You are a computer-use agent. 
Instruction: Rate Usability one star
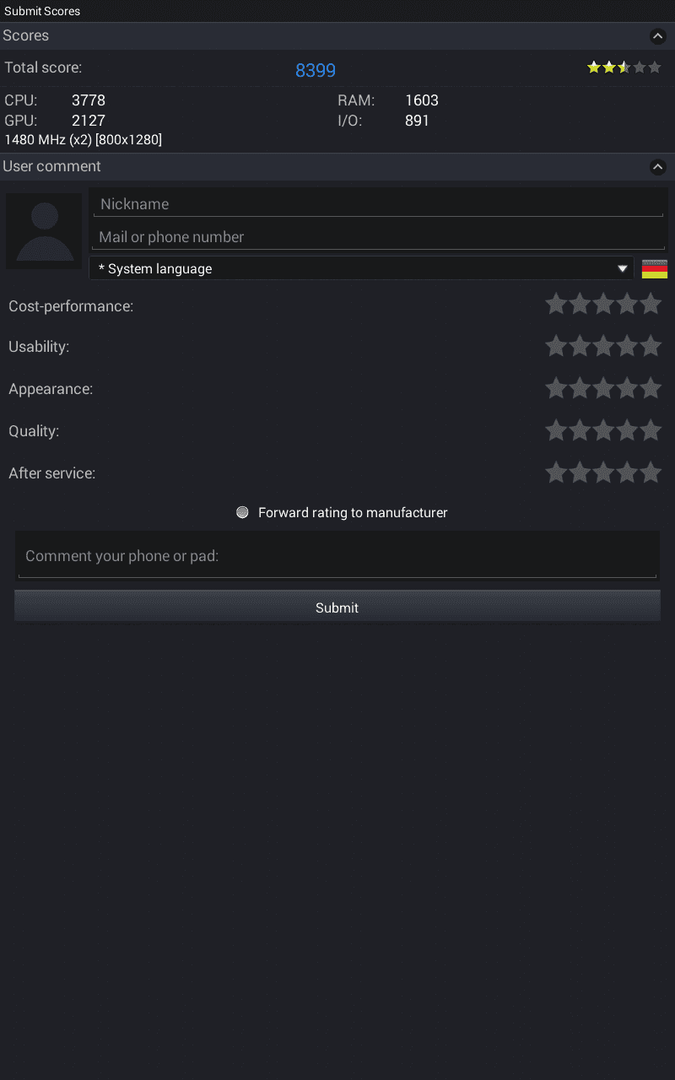[x=556, y=346]
